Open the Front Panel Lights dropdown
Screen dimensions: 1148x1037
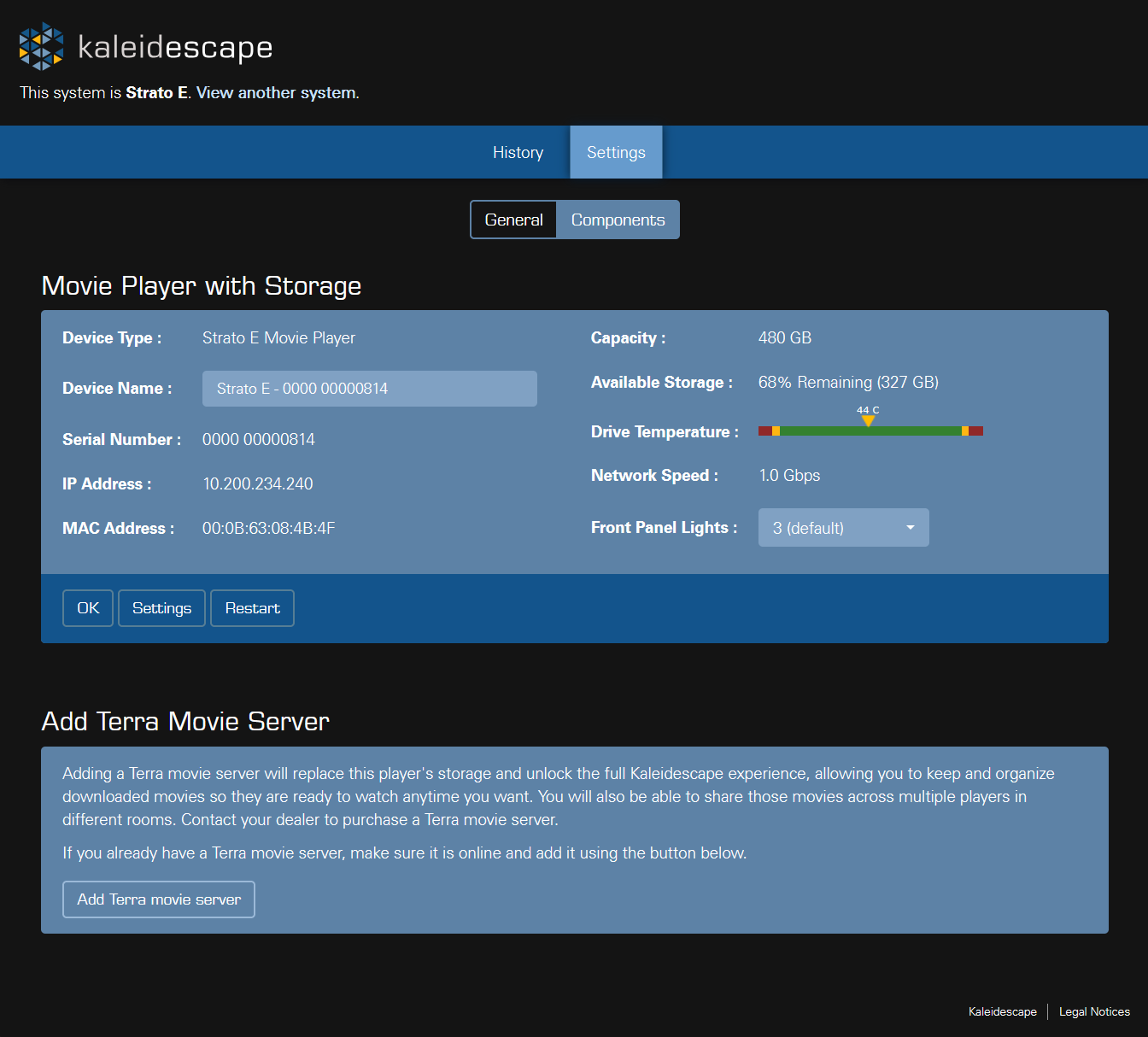(x=843, y=527)
